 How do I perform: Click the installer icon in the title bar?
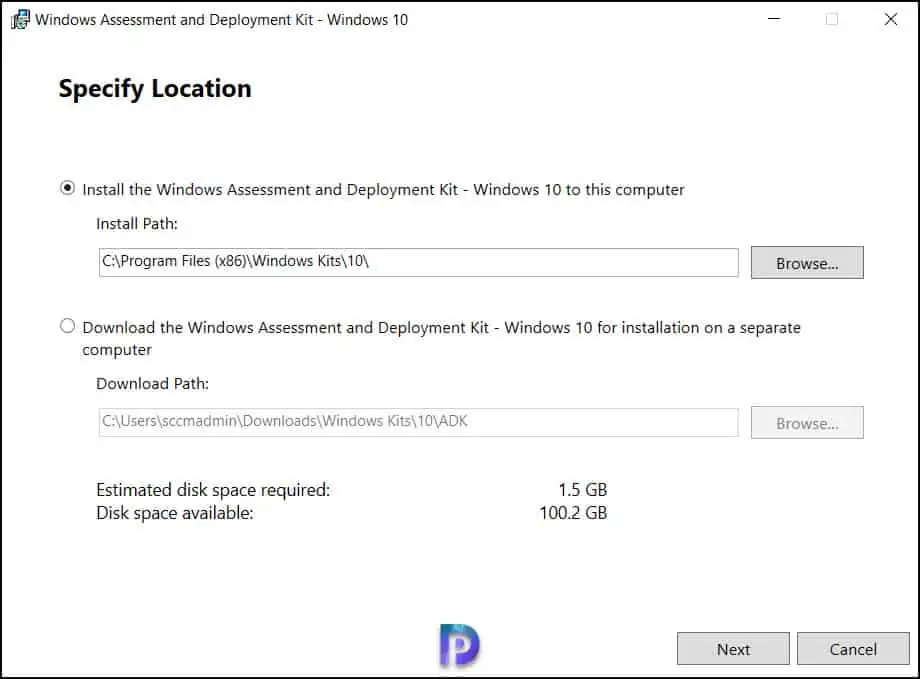(x=20, y=19)
